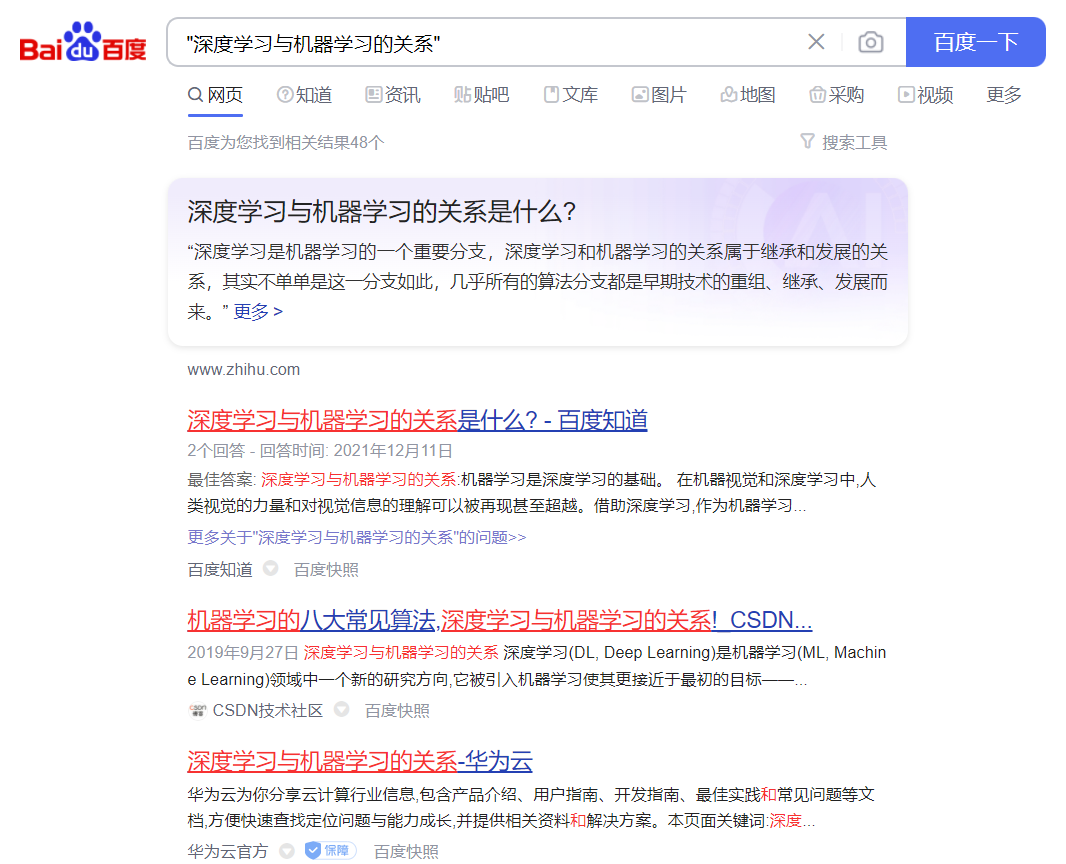
Task: Click the text 百度为您找到相关结果48个
Action: [286, 142]
